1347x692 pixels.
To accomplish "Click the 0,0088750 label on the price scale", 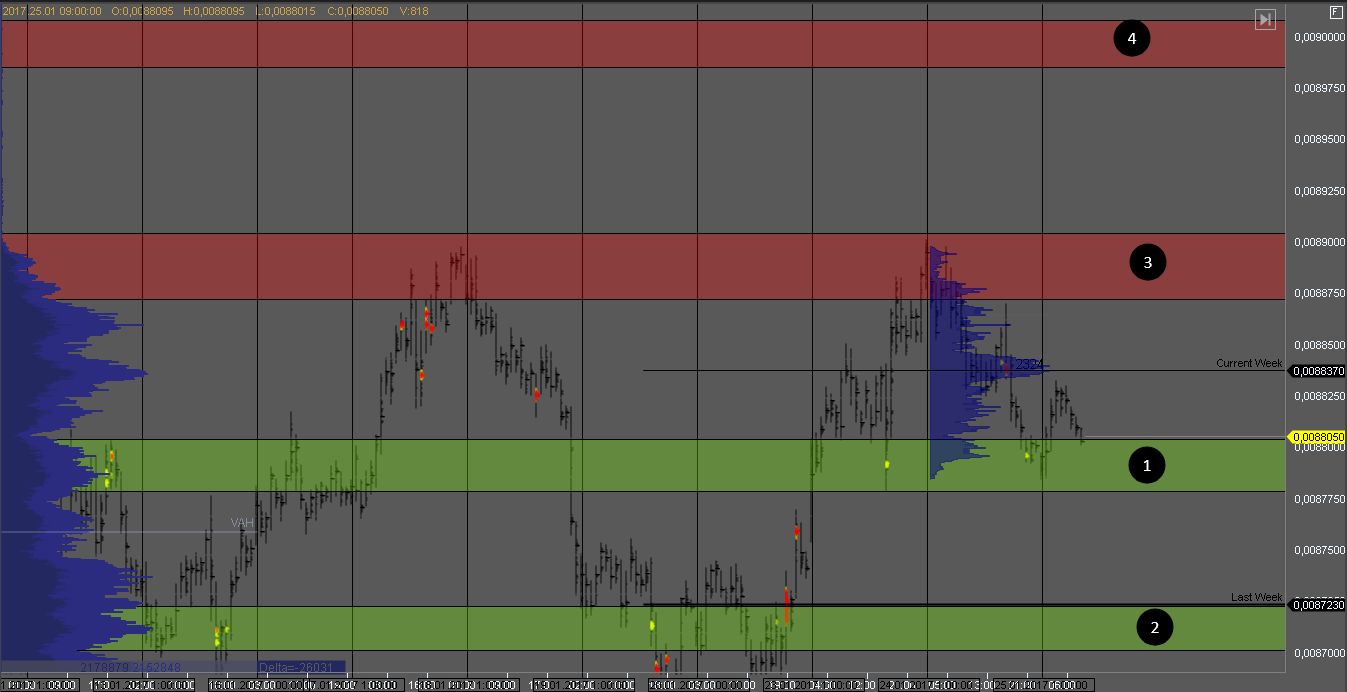I will pyautogui.click(x=1318, y=294).
